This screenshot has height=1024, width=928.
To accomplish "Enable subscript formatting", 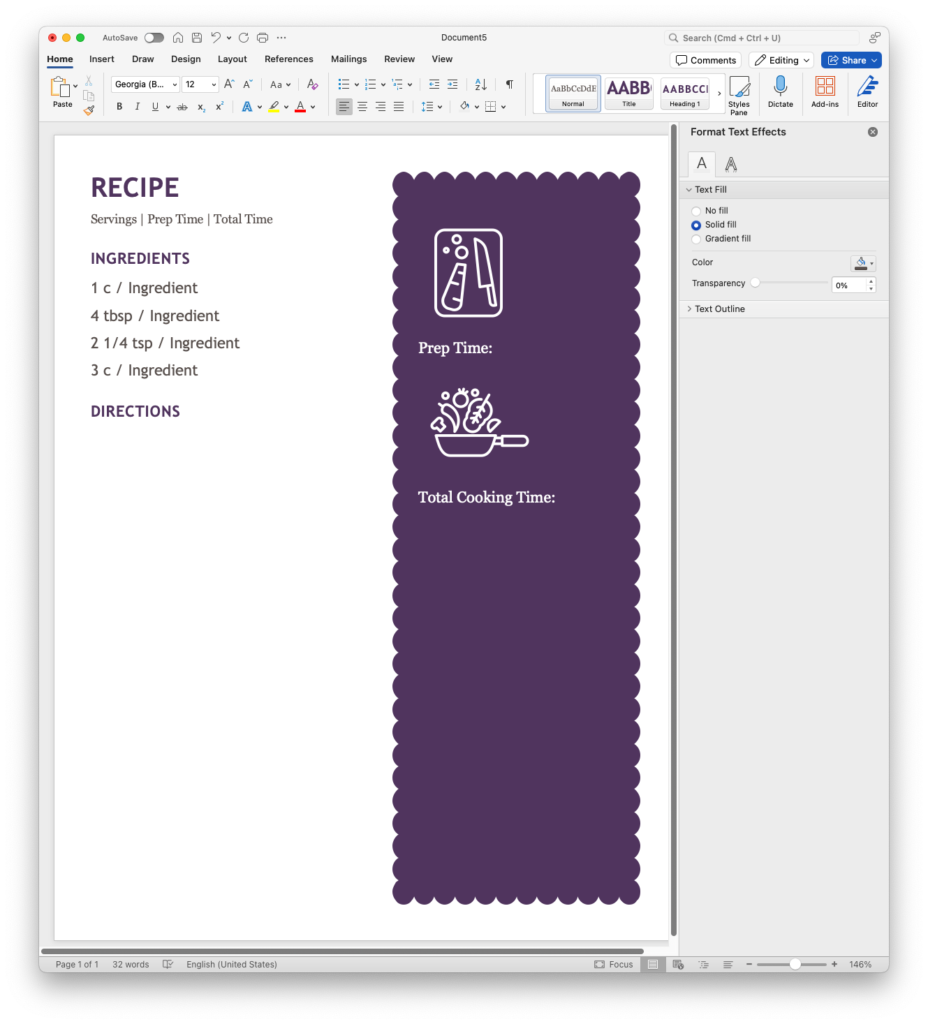I will [x=199, y=106].
